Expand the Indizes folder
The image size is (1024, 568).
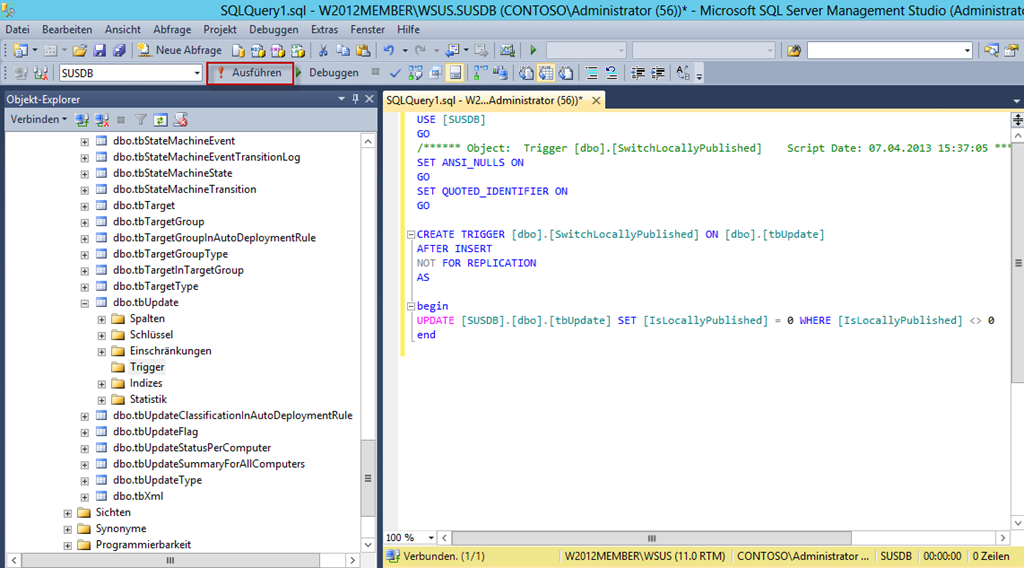point(101,384)
